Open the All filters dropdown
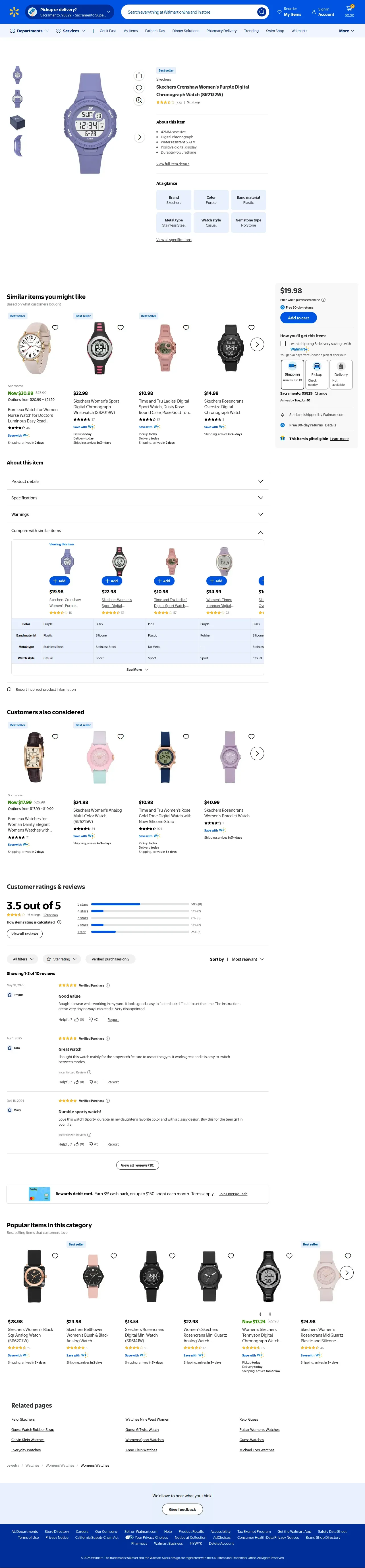This screenshot has width=365, height=1568. (23, 959)
